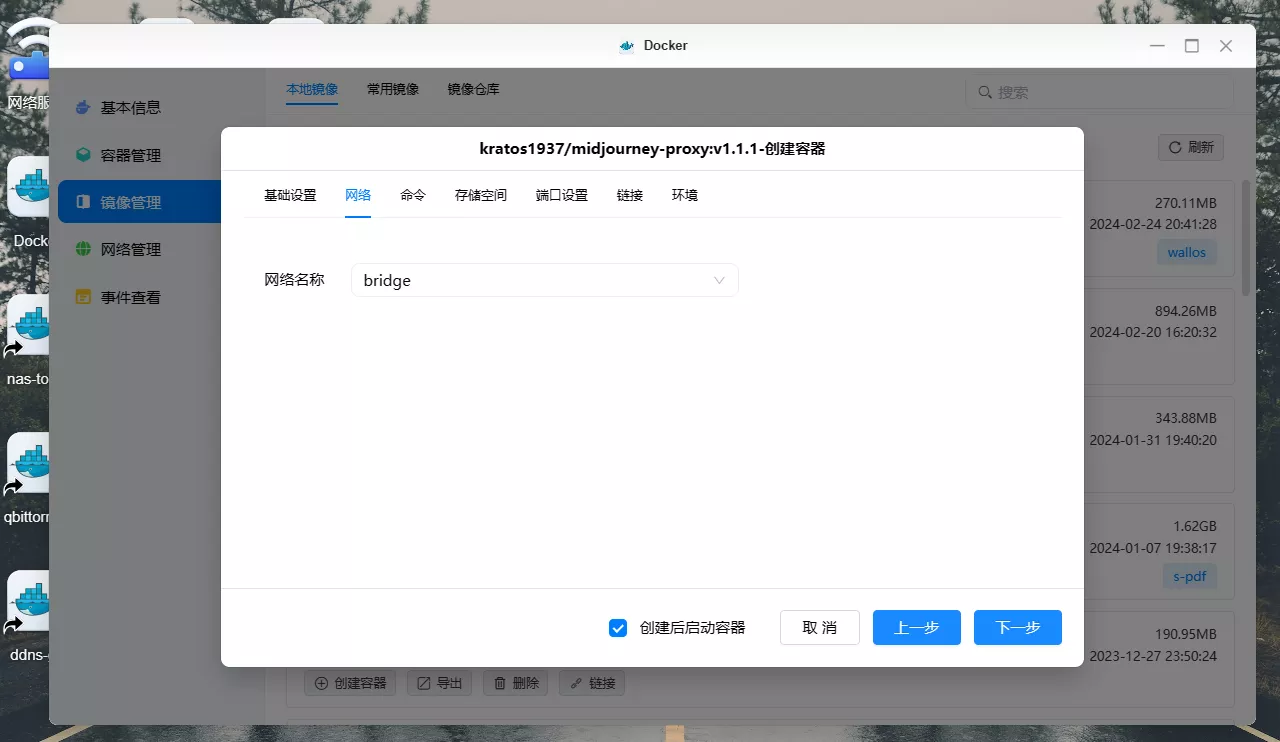Go to the 端口设置 tab
Viewport: 1280px width, 742px height.
click(562, 195)
